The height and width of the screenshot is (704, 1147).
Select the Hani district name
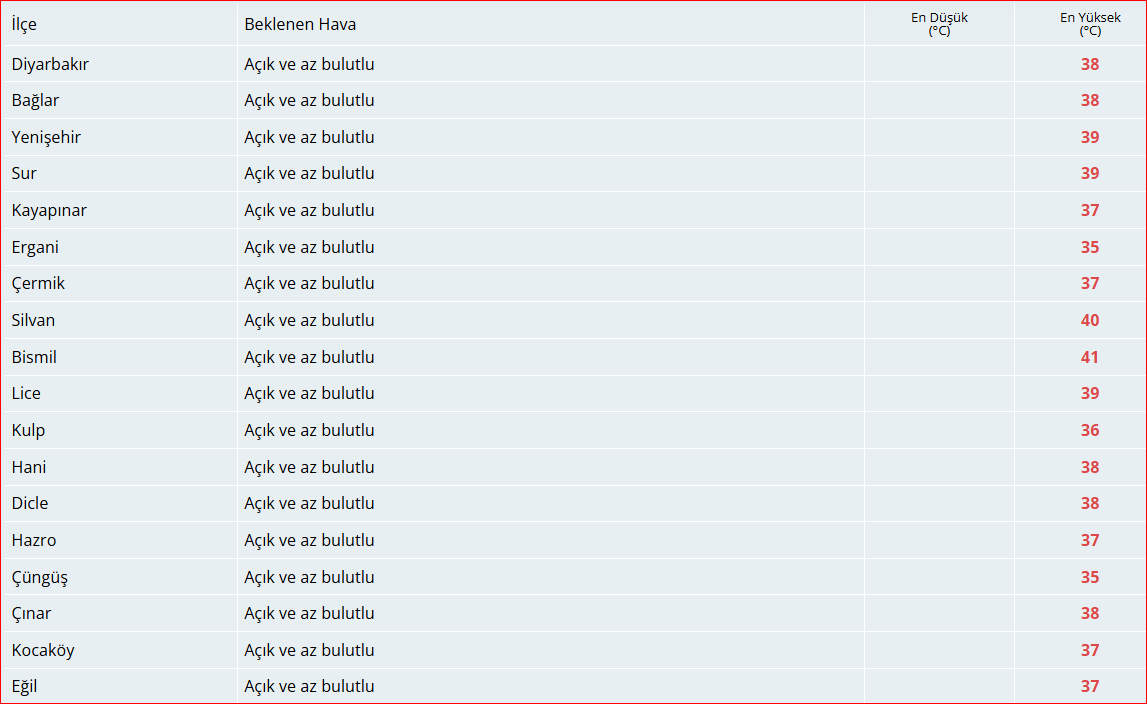pyautogui.click(x=29, y=467)
